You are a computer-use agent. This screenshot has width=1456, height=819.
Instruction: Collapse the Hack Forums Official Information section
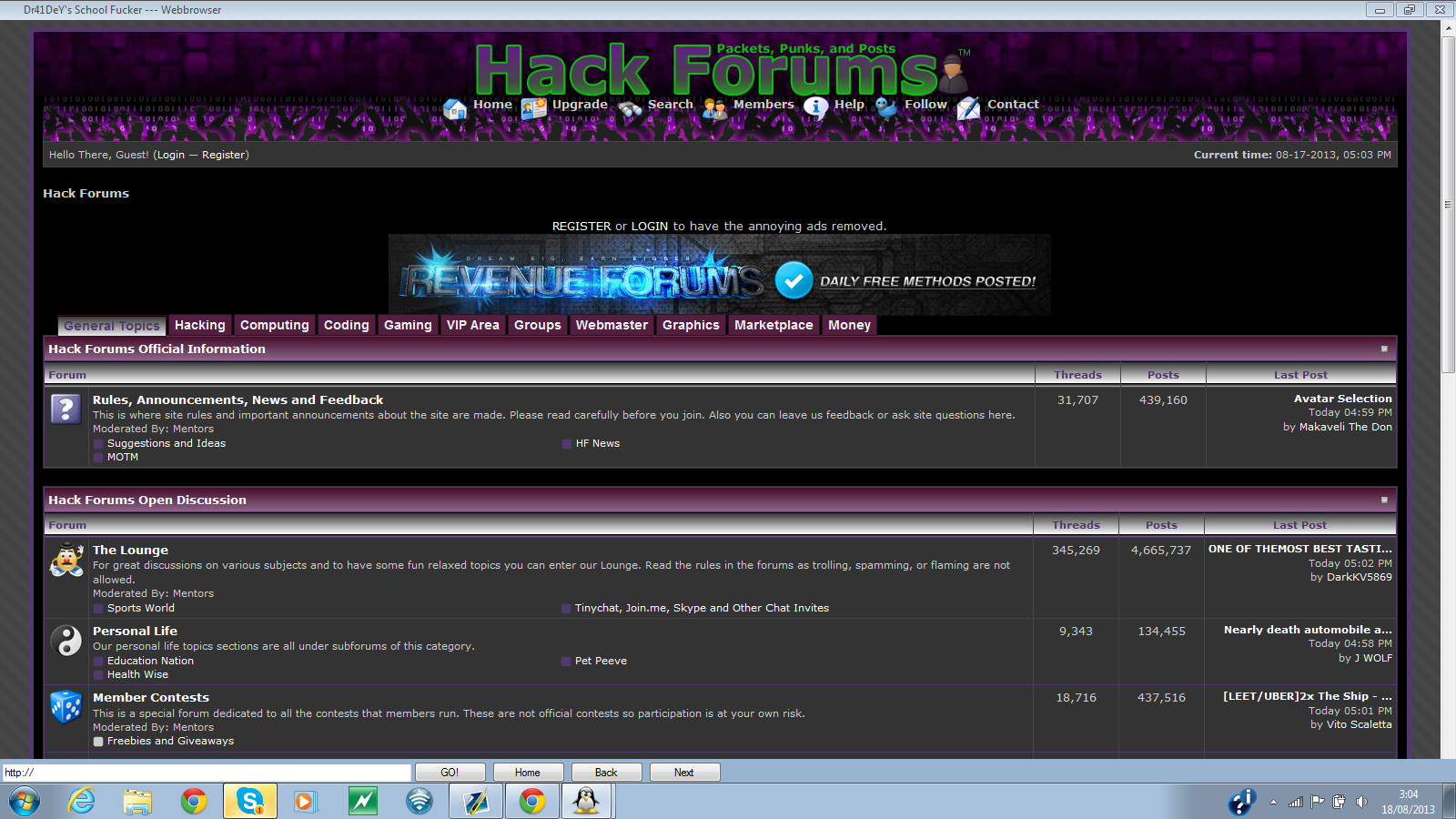click(x=1384, y=349)
